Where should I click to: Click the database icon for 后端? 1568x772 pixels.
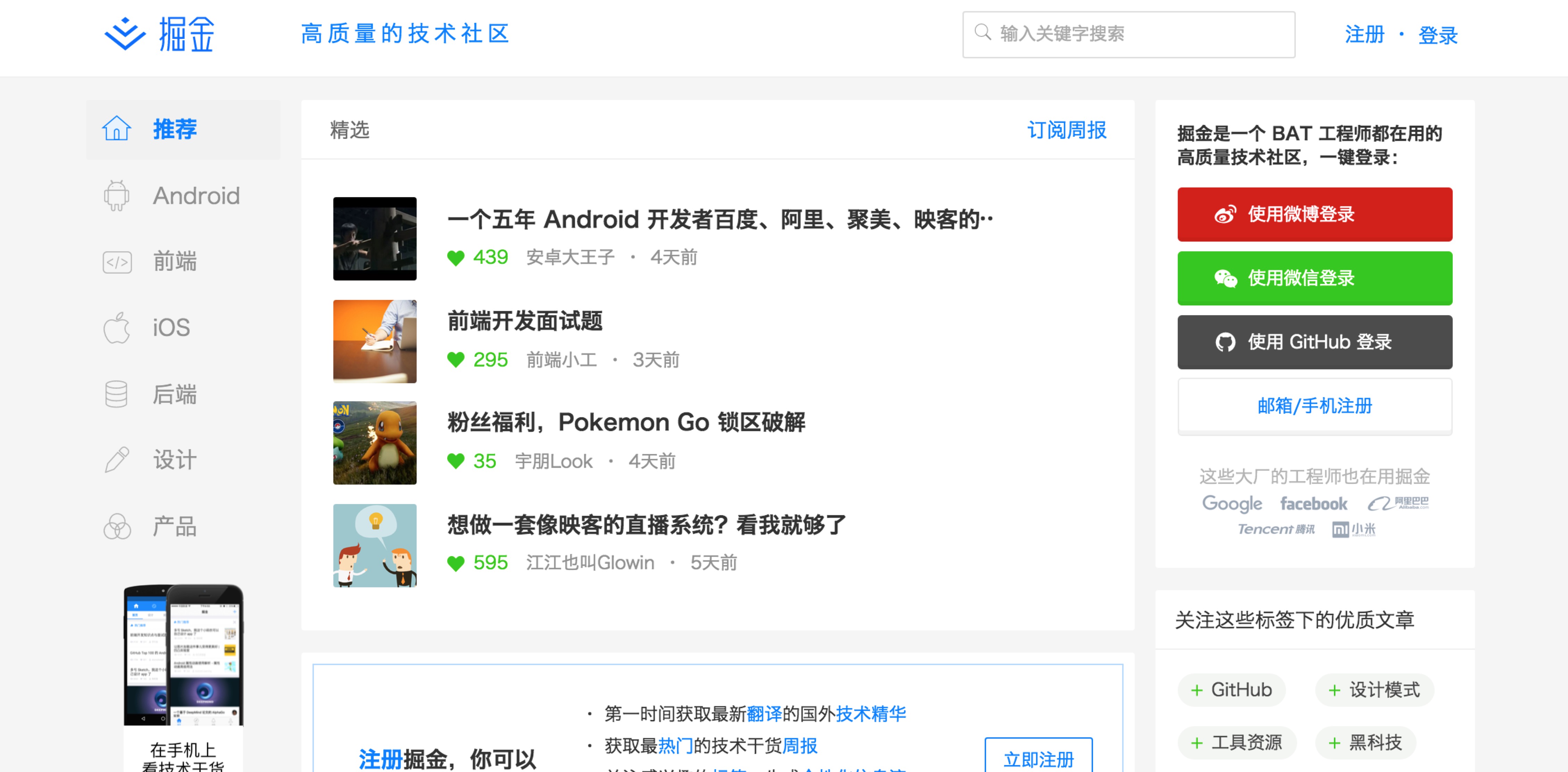pos(116,394)
